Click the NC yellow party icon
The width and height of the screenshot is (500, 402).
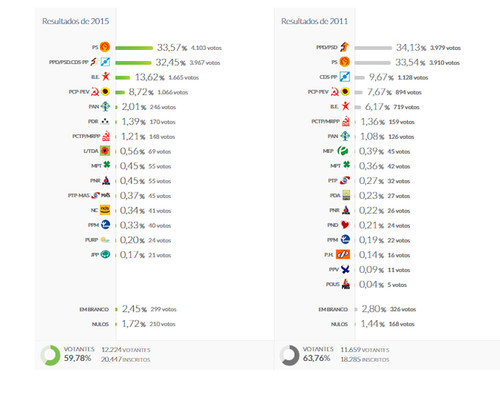(x=105, y=210)
